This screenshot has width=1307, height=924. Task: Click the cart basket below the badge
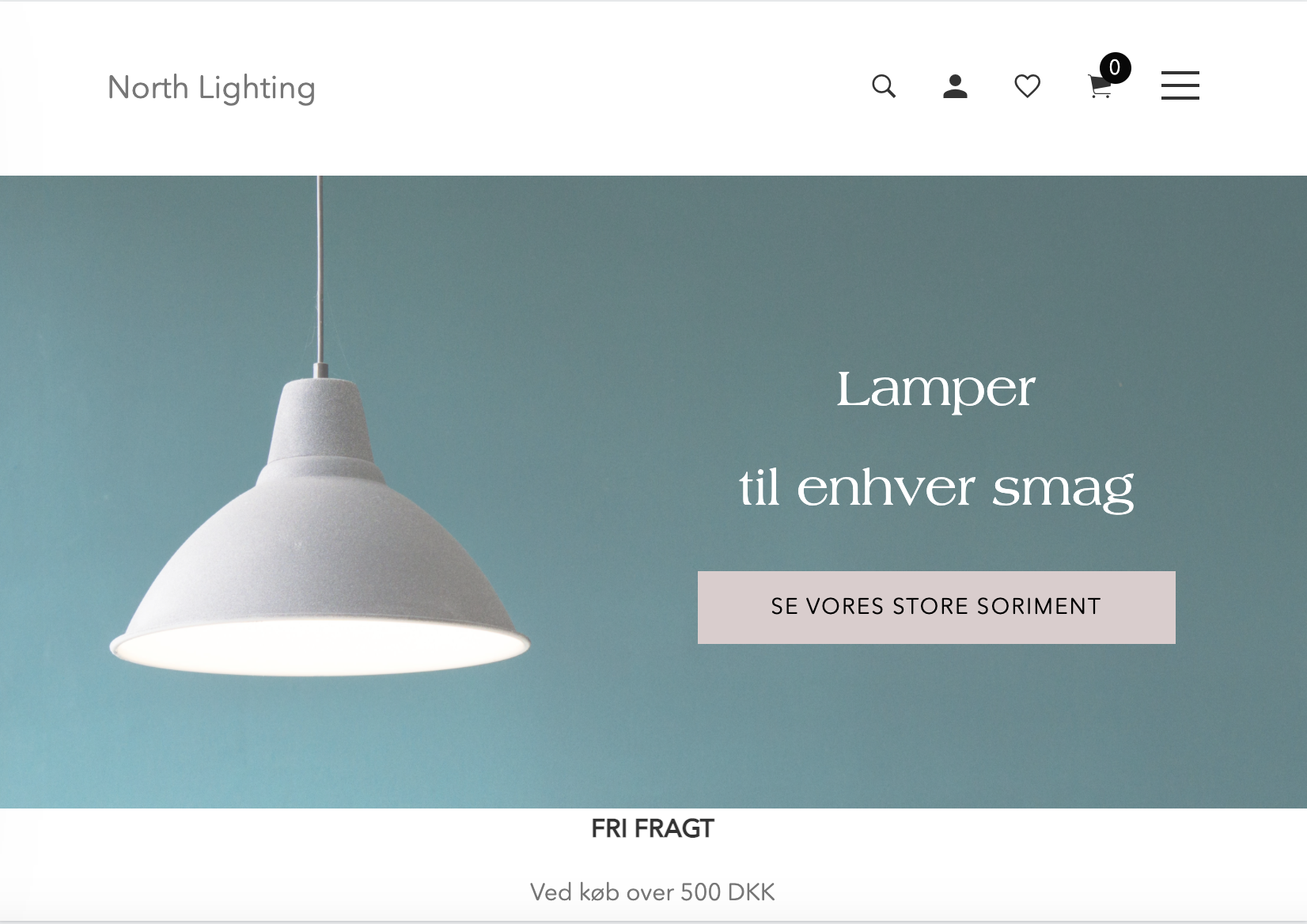tap(1099, 89)
